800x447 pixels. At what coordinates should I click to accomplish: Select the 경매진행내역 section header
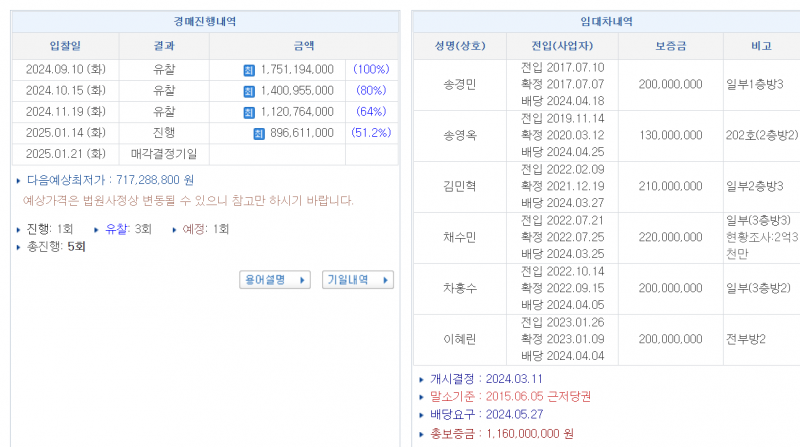[x=205, y=21]
